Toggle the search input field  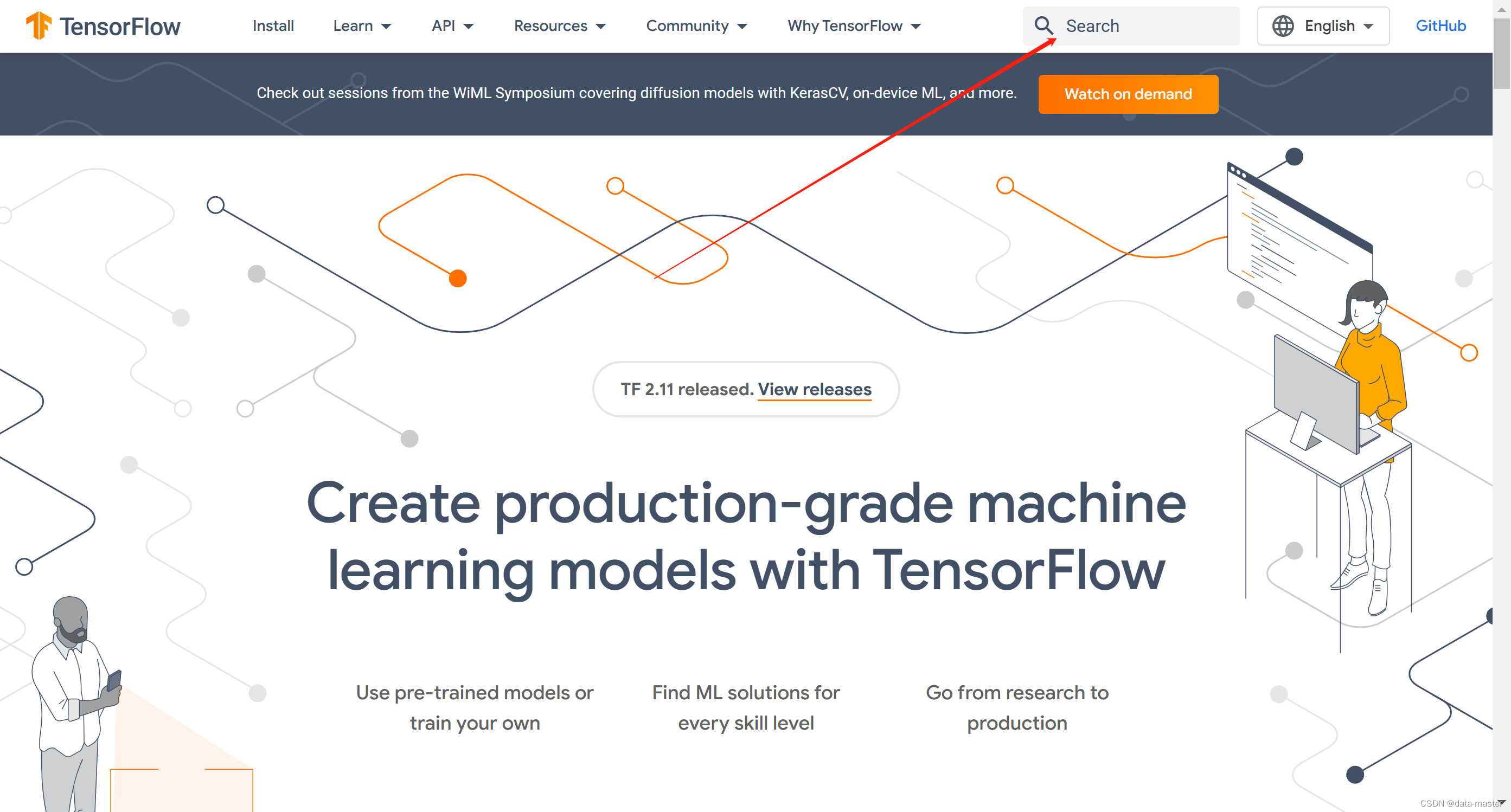click(1045, 26)
